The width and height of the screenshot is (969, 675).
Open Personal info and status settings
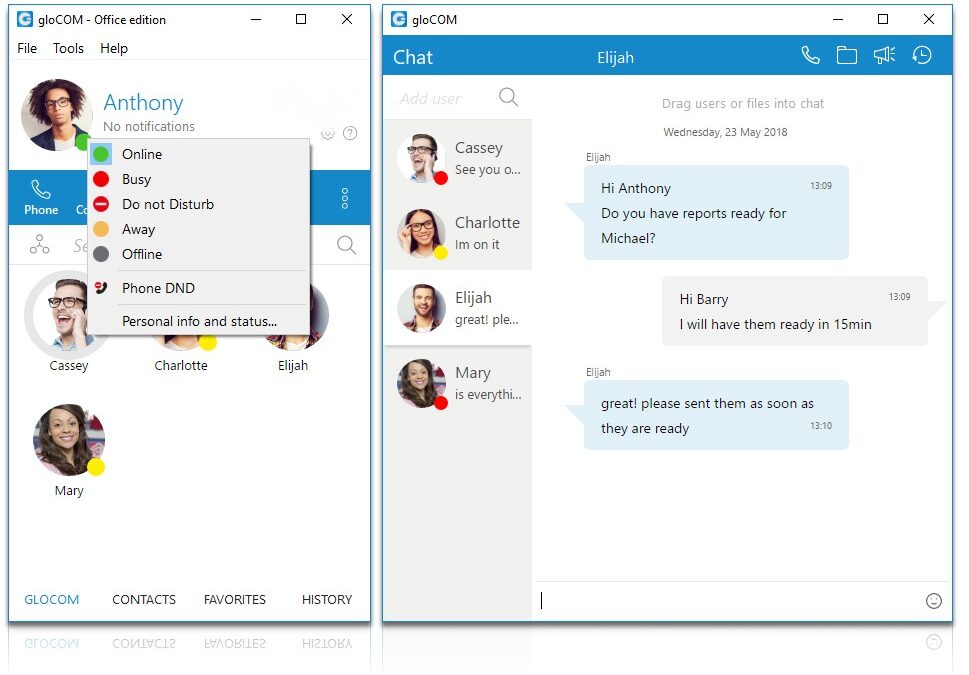[199, 321]
